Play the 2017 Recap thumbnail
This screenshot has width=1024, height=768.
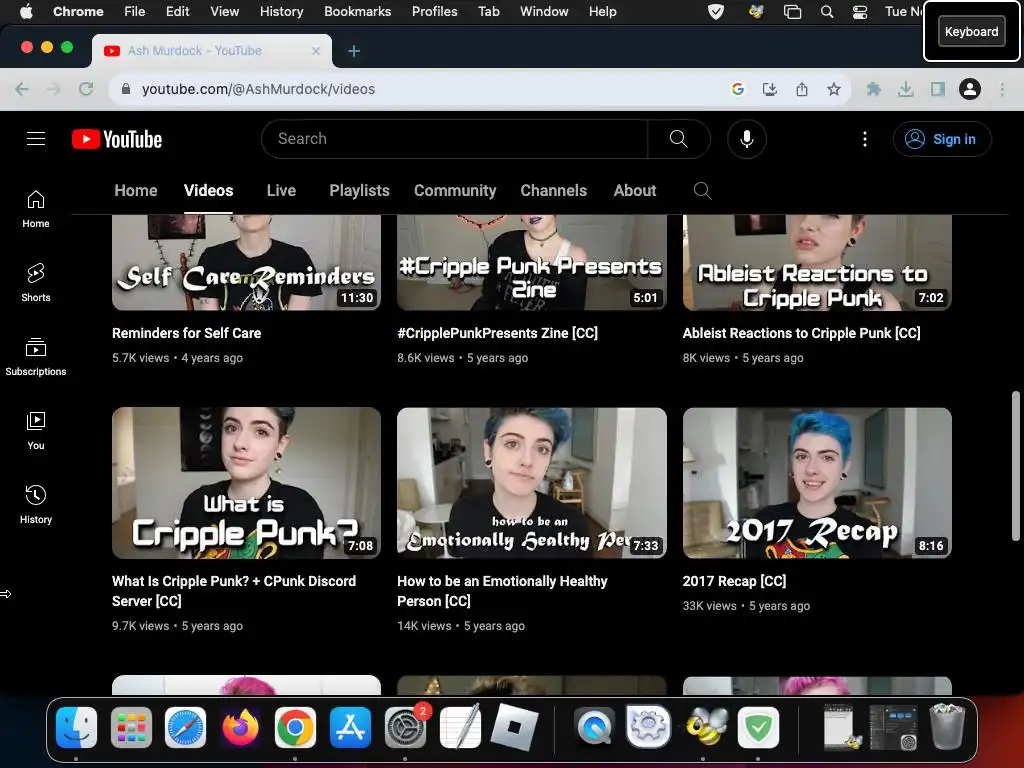(817, 483)
